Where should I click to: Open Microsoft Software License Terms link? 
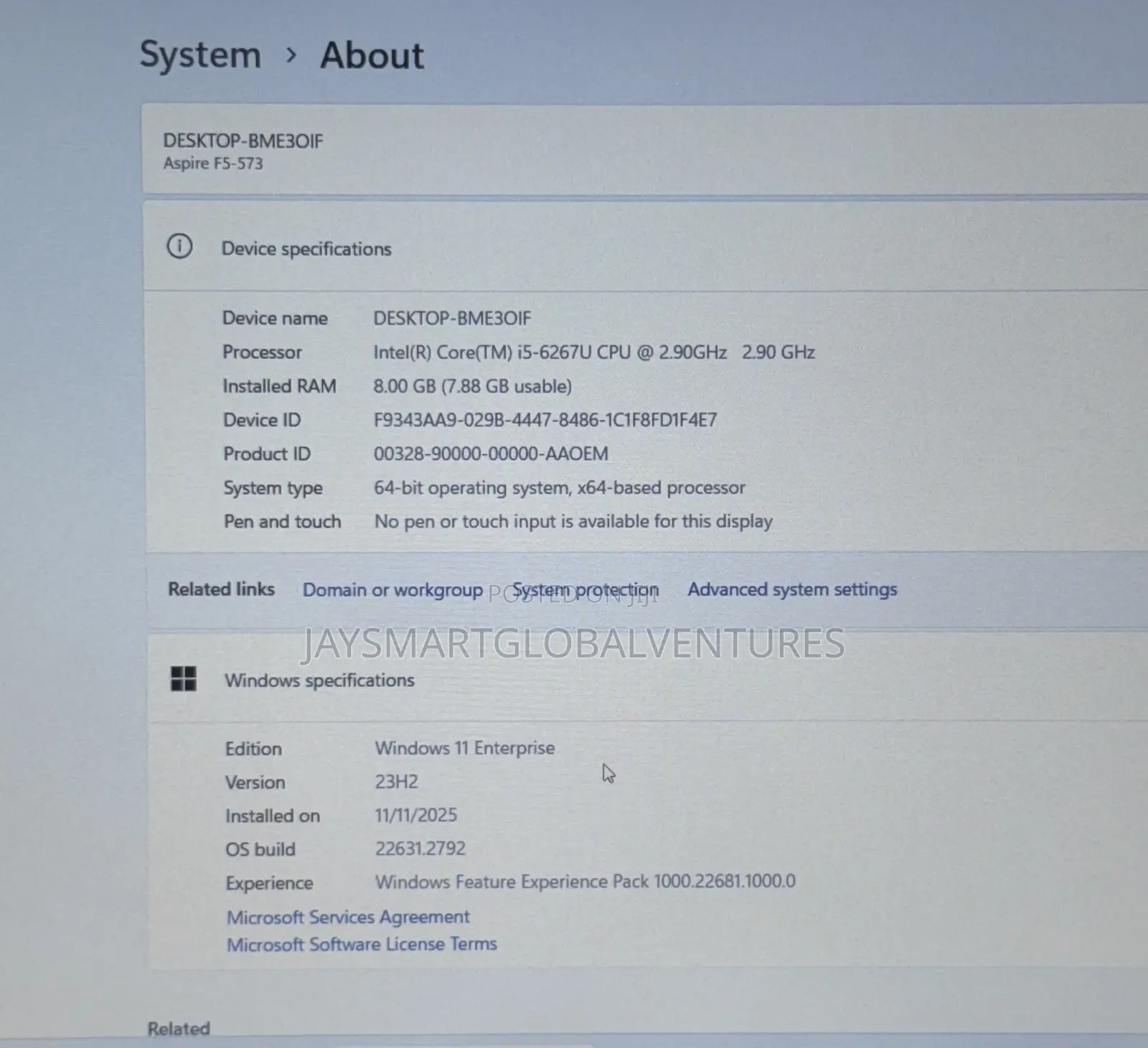[x=362, y=944]
